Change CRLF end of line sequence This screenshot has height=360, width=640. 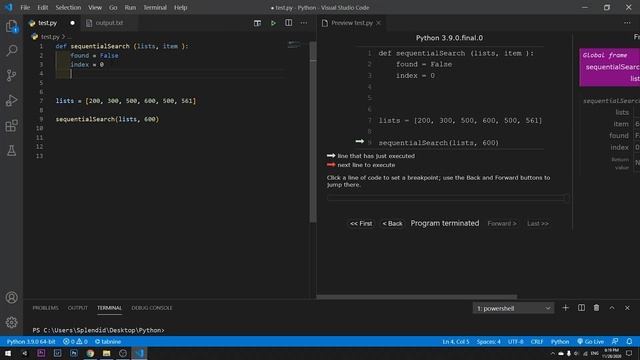tap(537, 342)
